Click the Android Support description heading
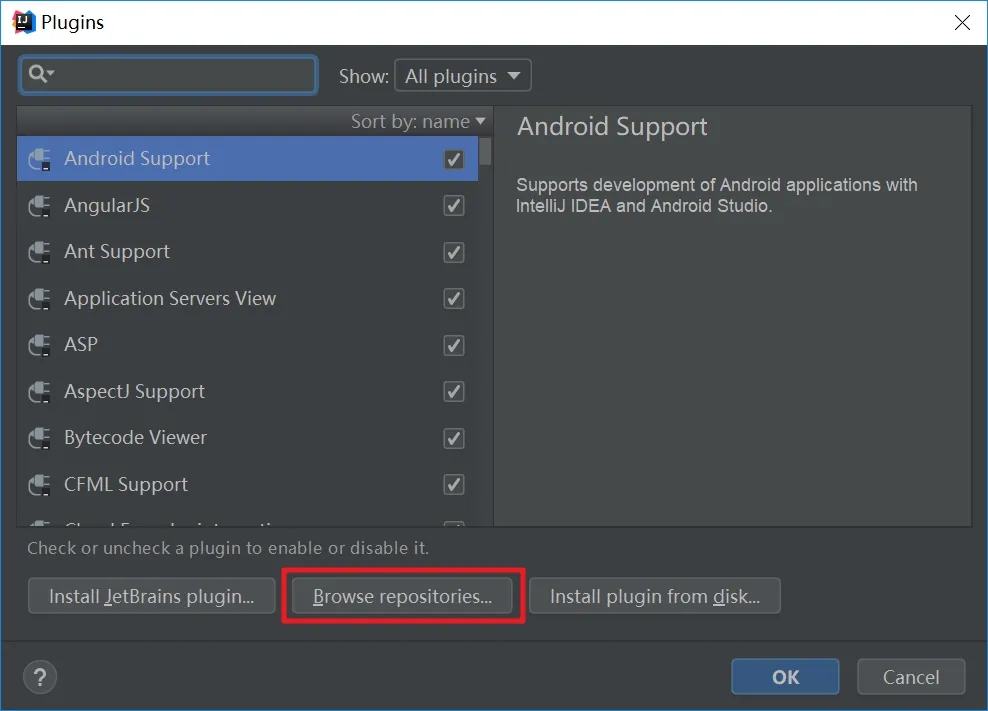The image size is (988, 711). pos(612,127)
